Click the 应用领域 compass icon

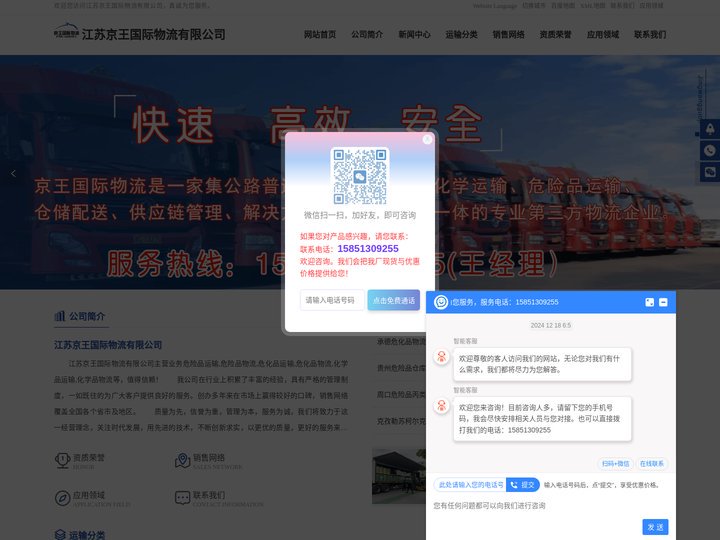[x=62, y=498]
